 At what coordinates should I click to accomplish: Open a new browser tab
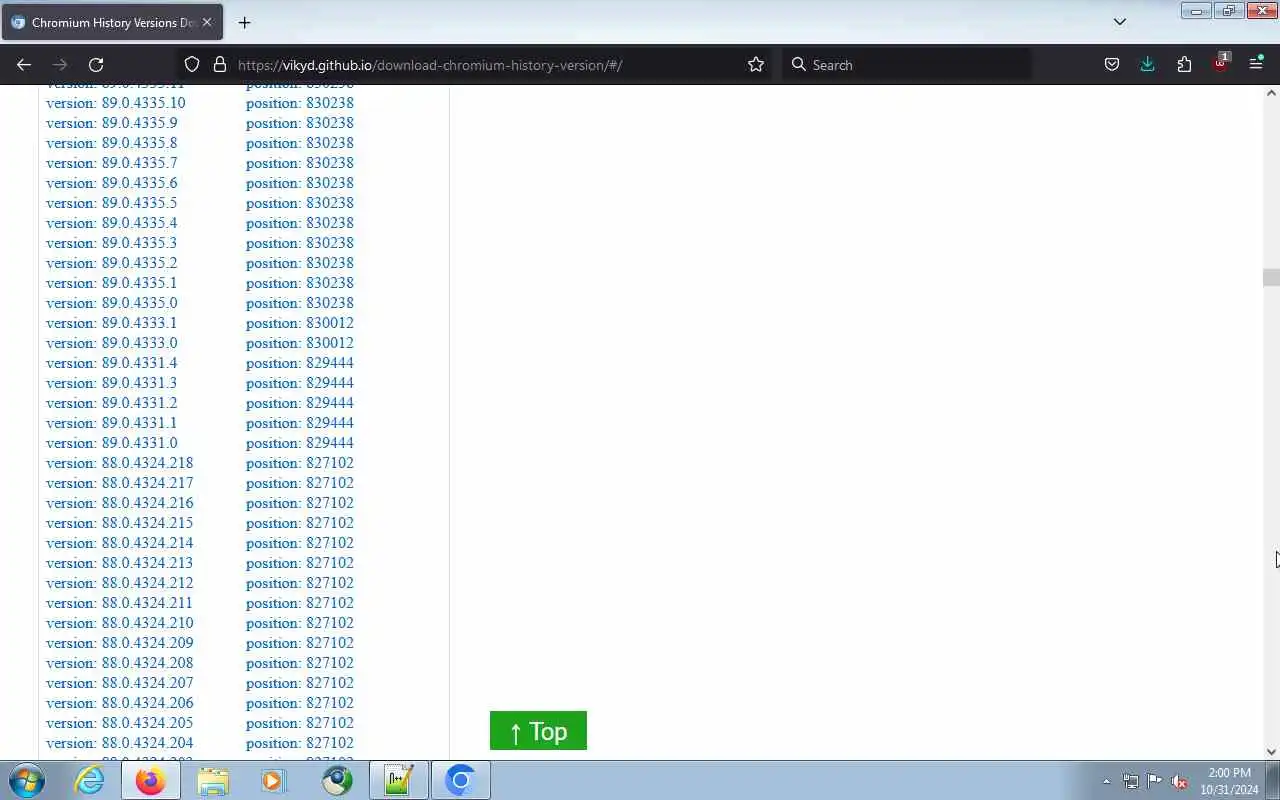(244, 22)
